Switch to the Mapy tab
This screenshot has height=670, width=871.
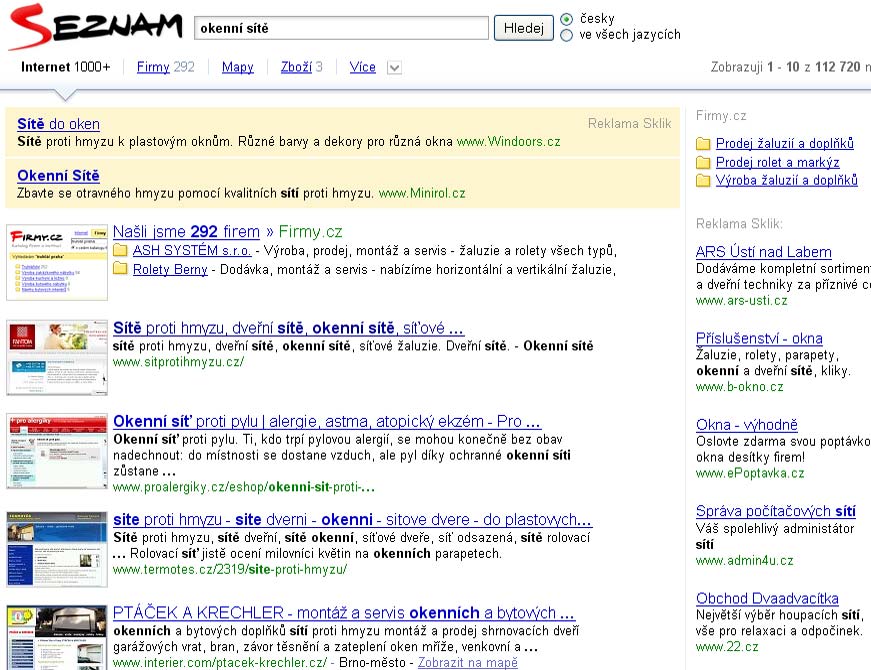[237, 67]
